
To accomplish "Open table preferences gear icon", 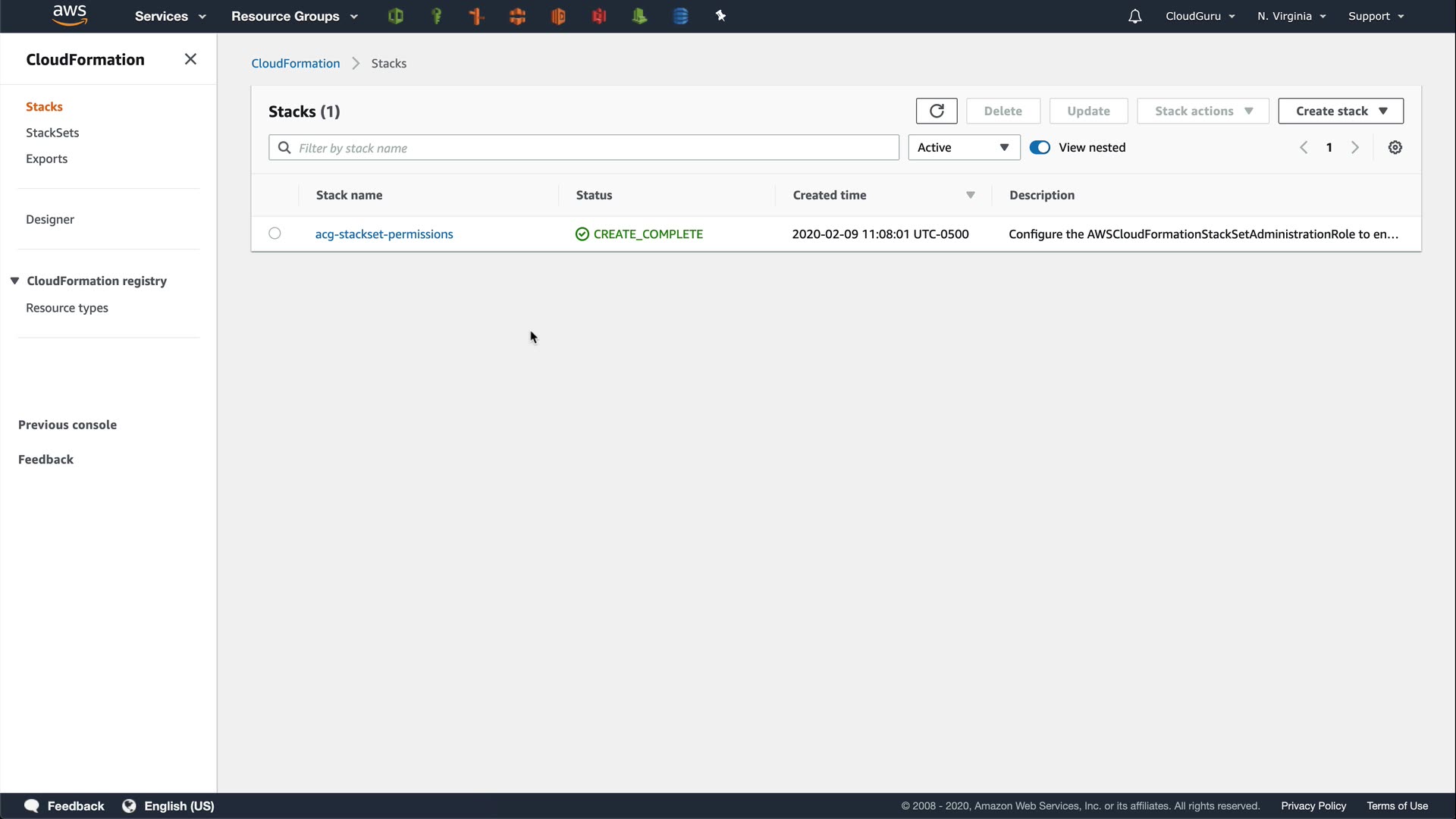I will 1395,148.
